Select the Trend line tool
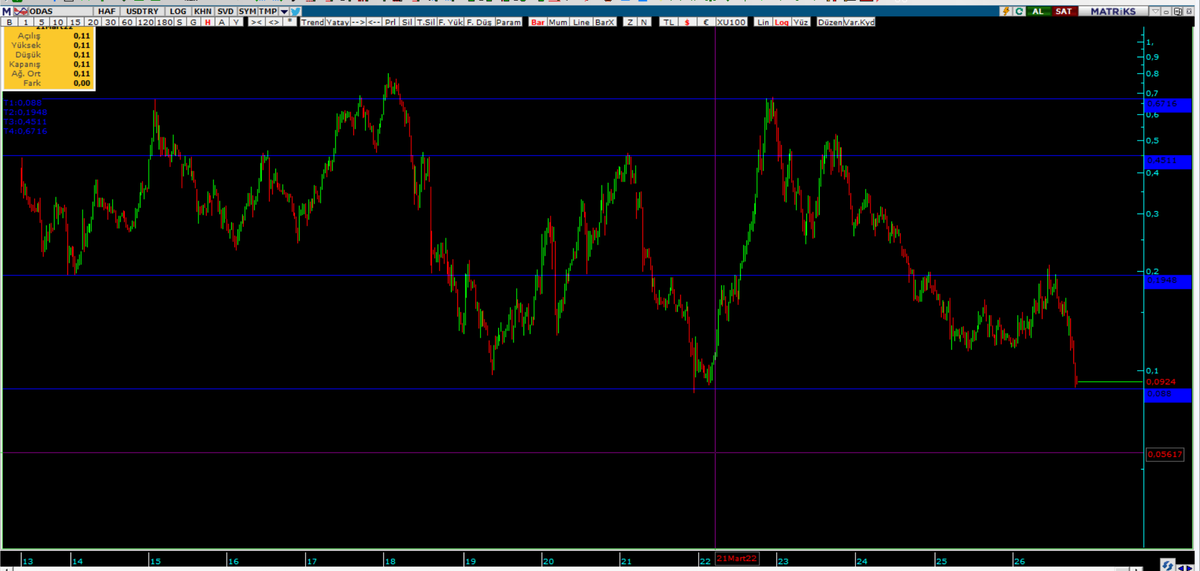 (313, 22)
